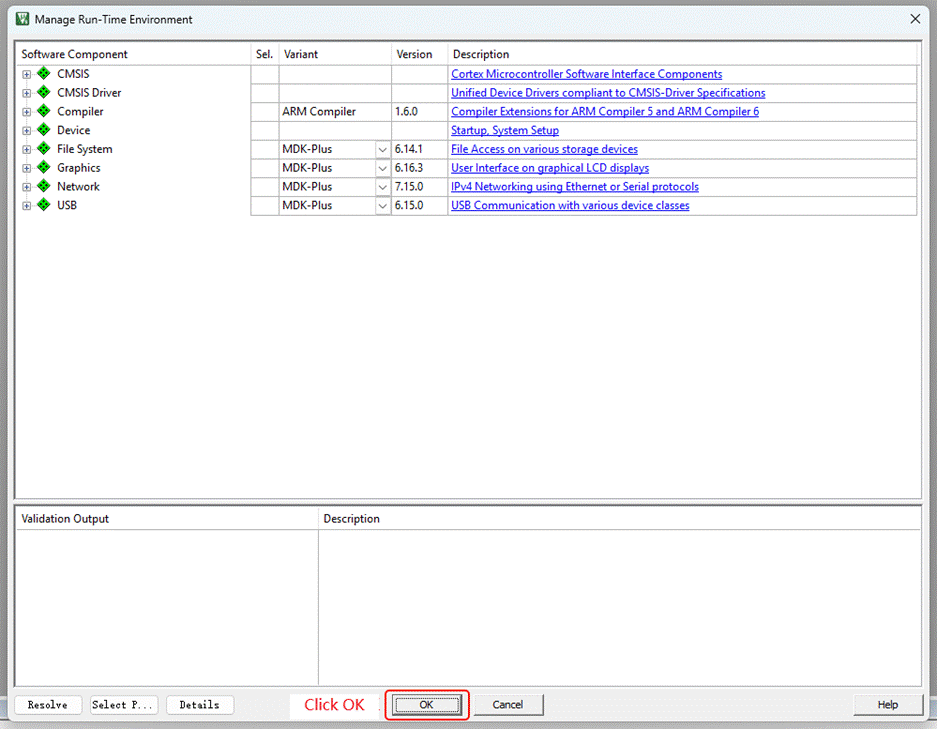The width and height of the screenshot is (937, 729).
Task: Open Compiler Extensions for ARM Compiler link
Action: pyautogui.click(x=605, y=112)
